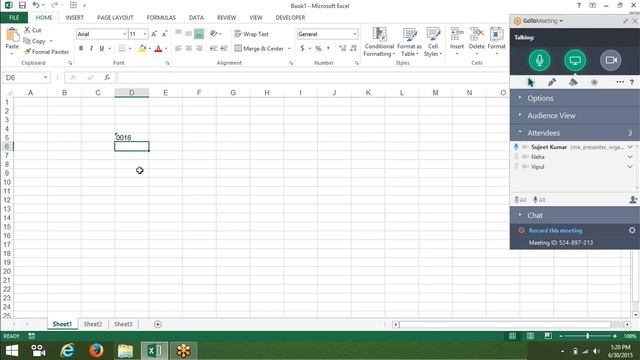Toggle GoToMeeting screen sharing button
The image size is (640, 360).
(575, 60)
